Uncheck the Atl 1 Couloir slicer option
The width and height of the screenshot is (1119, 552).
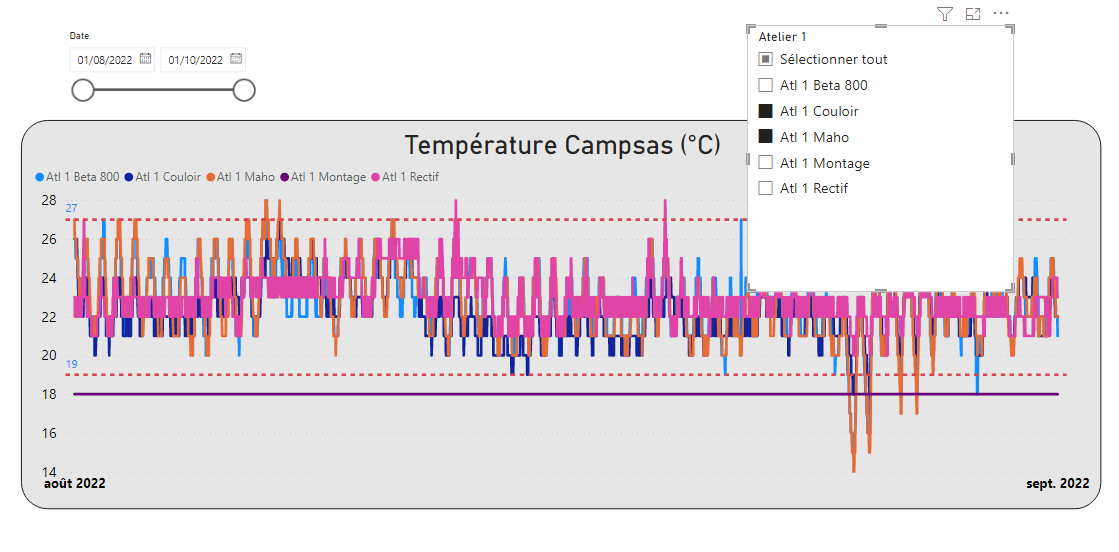[766, 111]
